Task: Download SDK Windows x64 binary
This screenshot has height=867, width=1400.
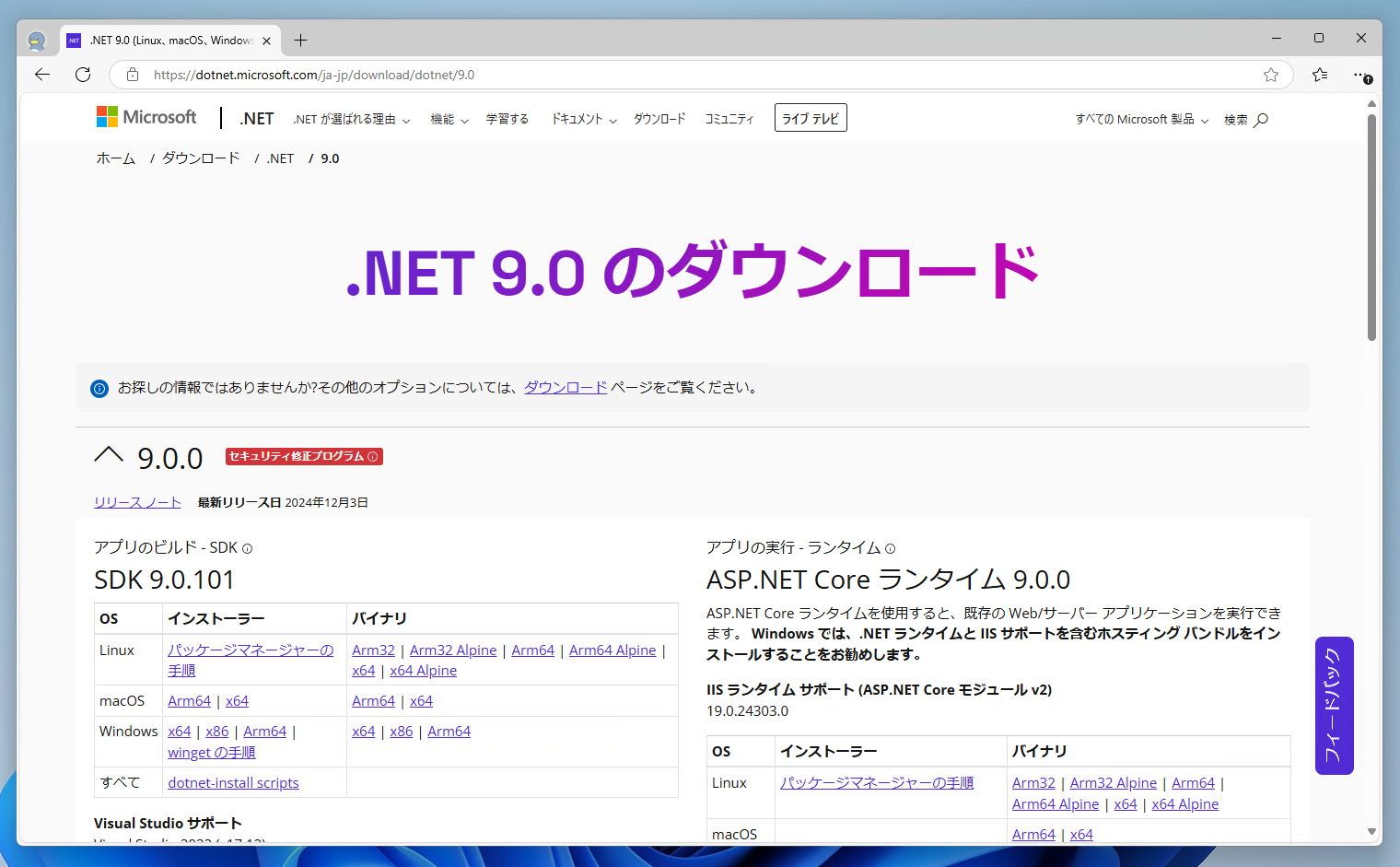Action: pyautogui.click(x=364, y=732)
